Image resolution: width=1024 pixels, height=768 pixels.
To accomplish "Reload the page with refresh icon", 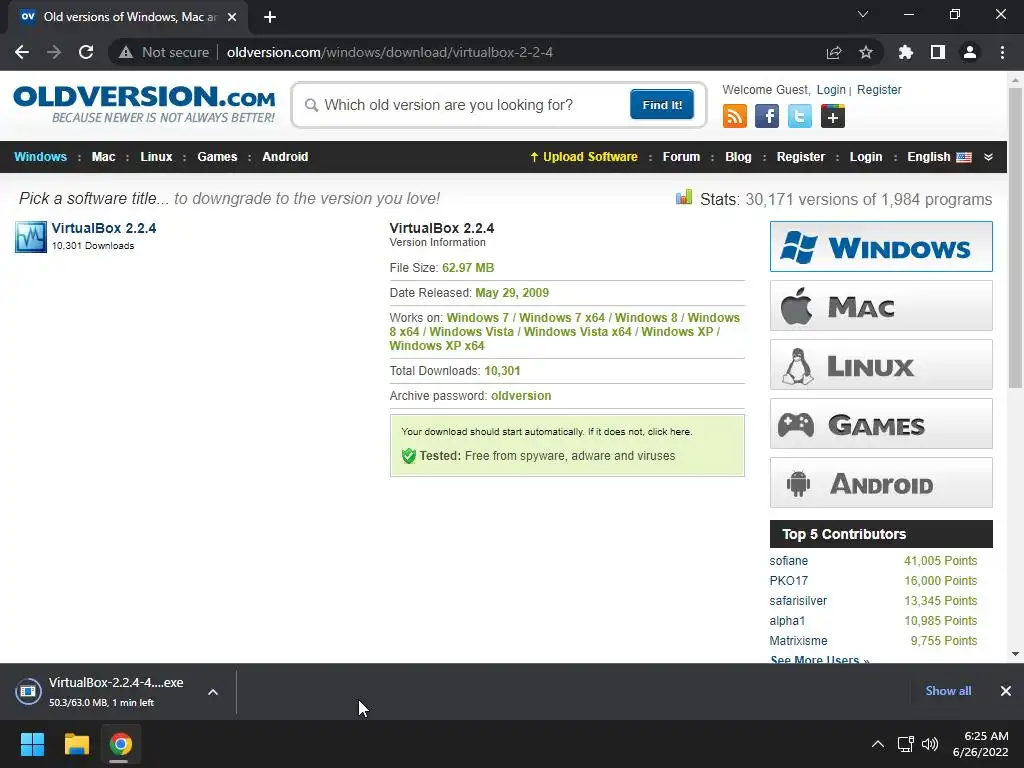I will click(86, 52).
